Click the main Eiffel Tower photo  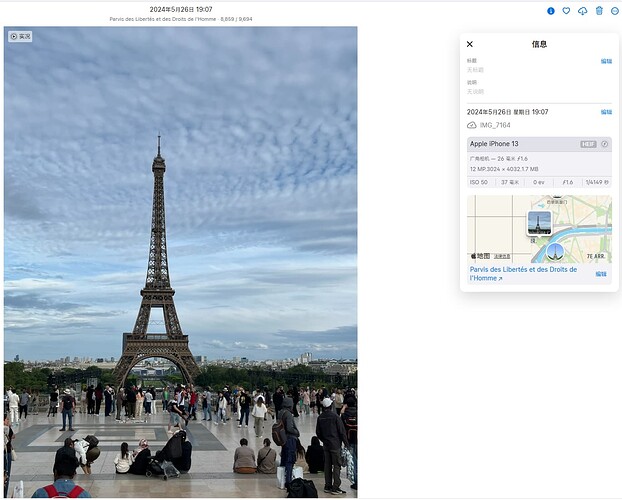[x=180, y=262]
